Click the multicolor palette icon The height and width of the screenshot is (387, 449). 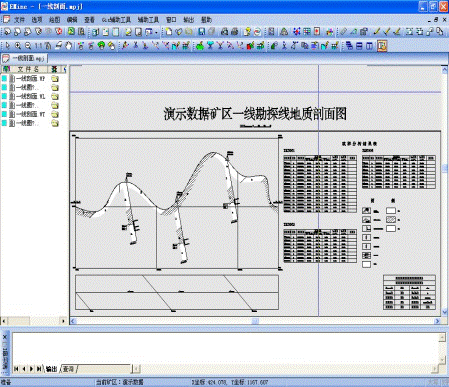click(329, 32)
